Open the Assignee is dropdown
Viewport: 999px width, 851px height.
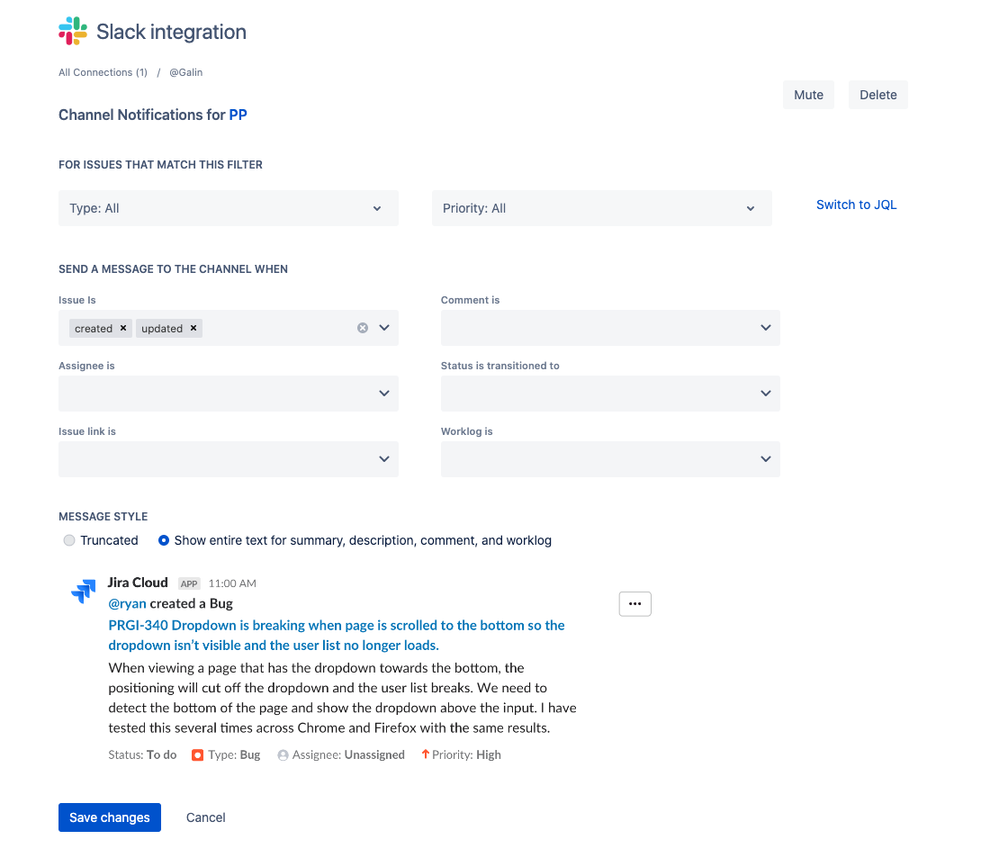[228, 394]
